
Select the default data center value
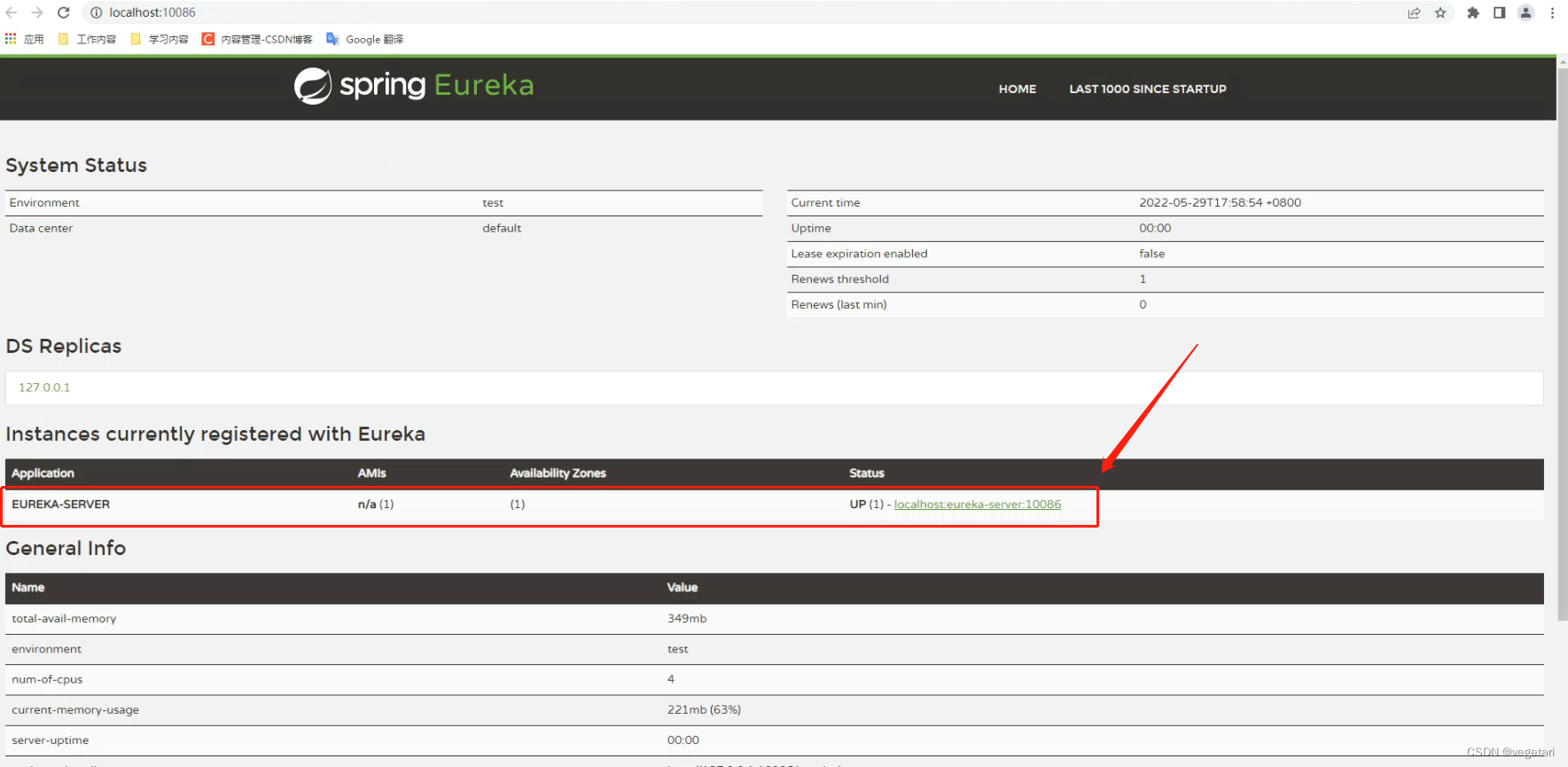coord(502,228)
